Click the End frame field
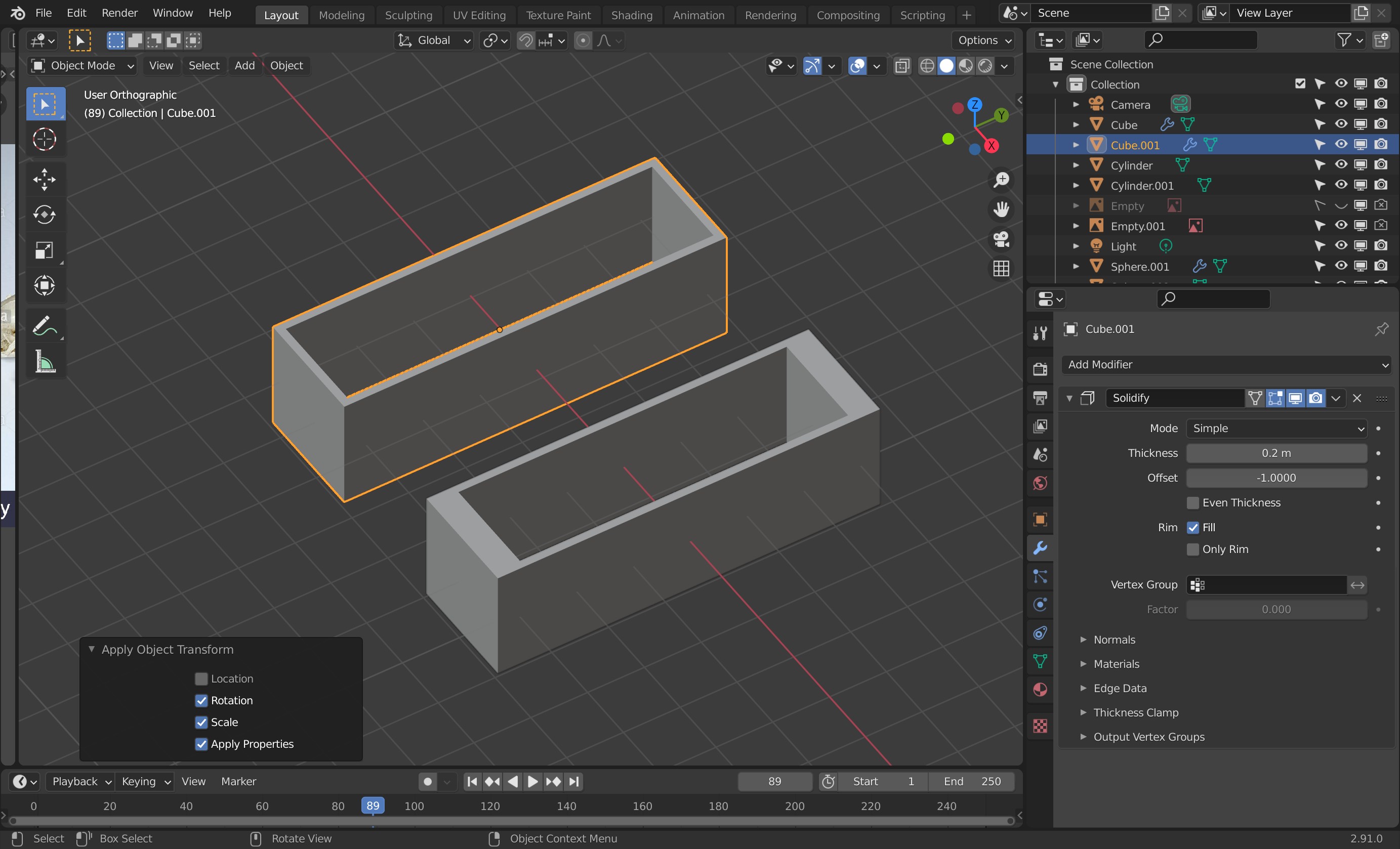The image size is (1400, 849). tap(972, 781)
